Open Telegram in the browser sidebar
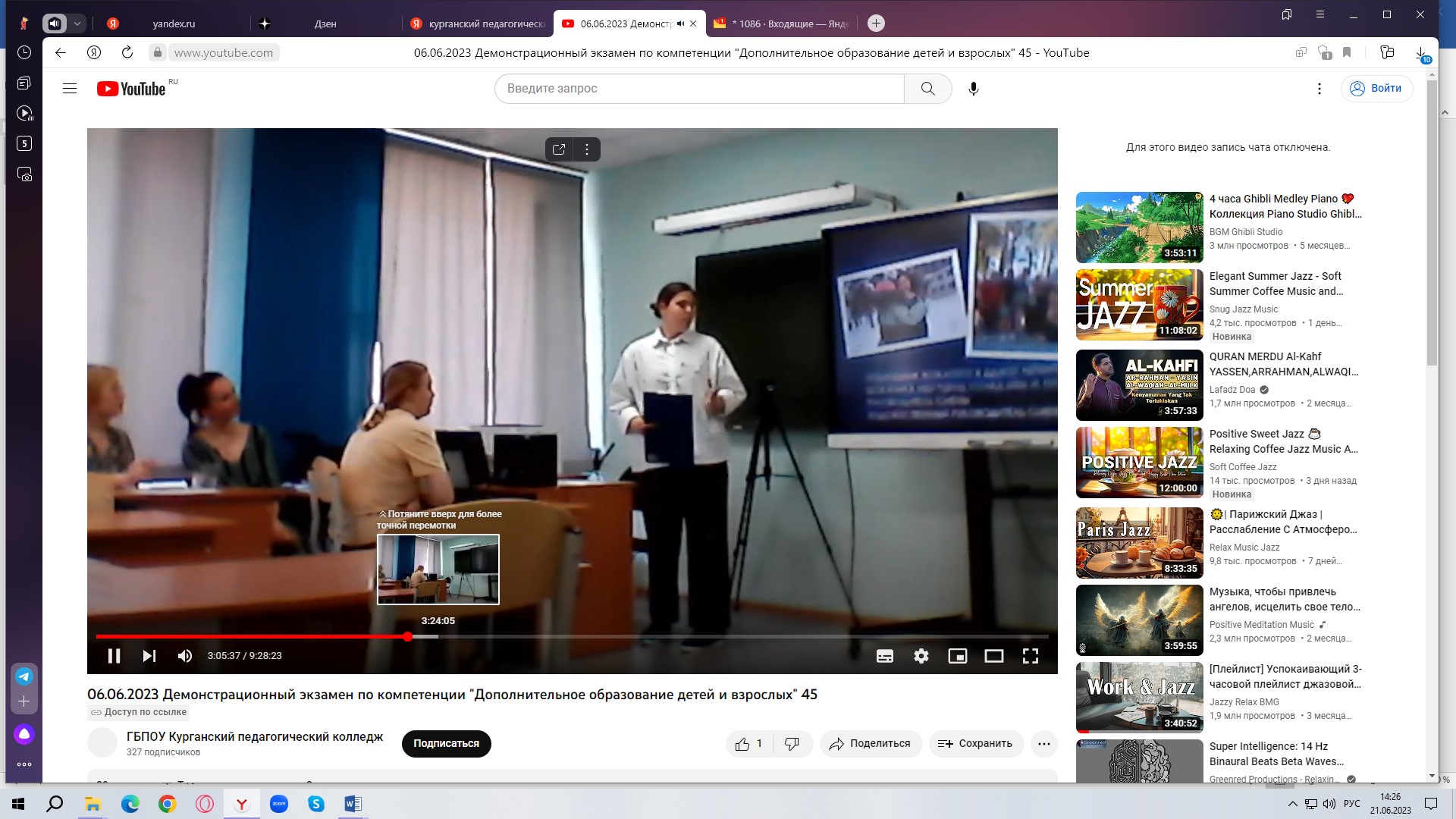 pyautogui.click(x=24, y=676)
